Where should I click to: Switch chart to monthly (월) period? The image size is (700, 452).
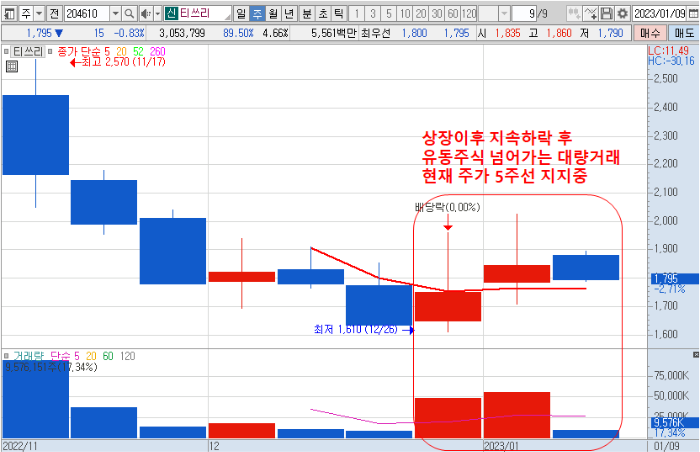tap(273, 14)
